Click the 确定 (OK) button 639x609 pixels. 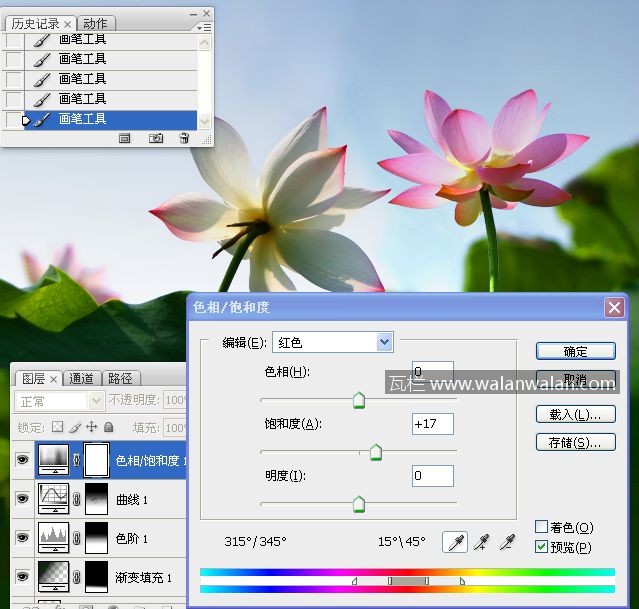point(575,351)
